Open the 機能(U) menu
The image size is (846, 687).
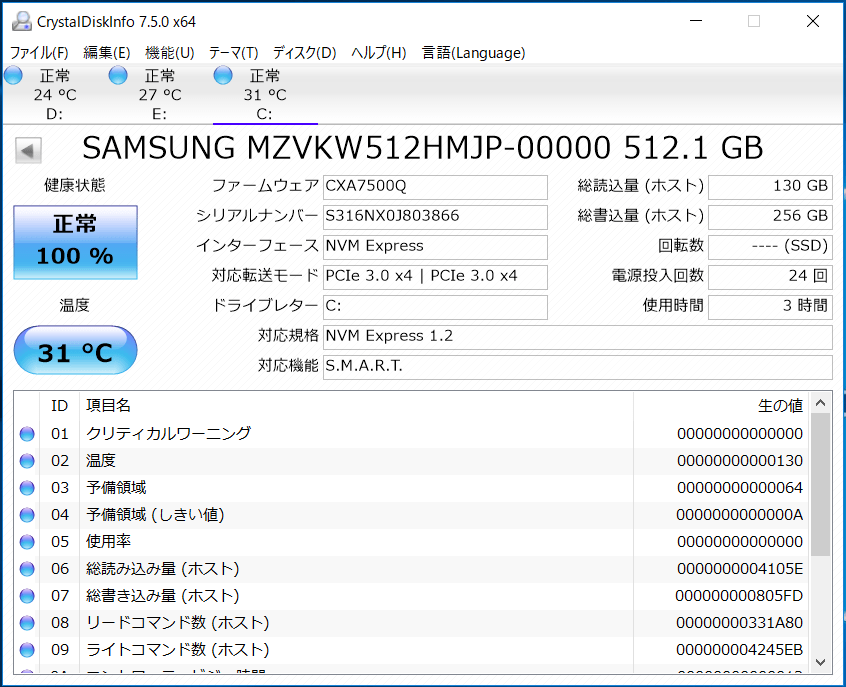170,53
